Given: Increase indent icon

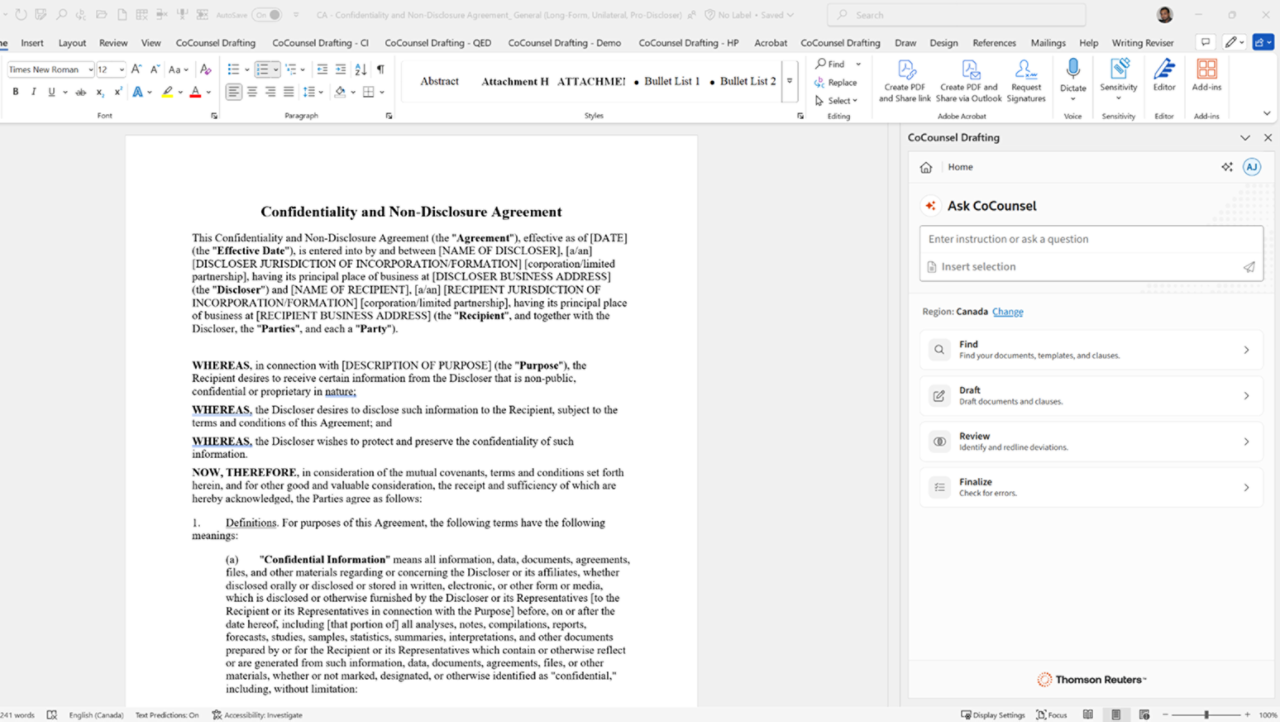Looking at the screenshot, I should [340, 69].
